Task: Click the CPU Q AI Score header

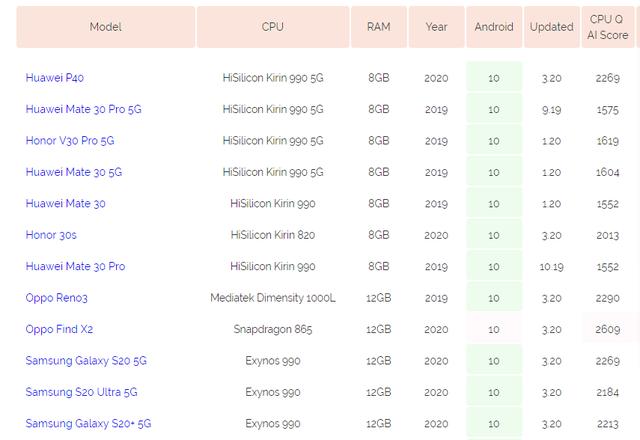Action: 607,27
